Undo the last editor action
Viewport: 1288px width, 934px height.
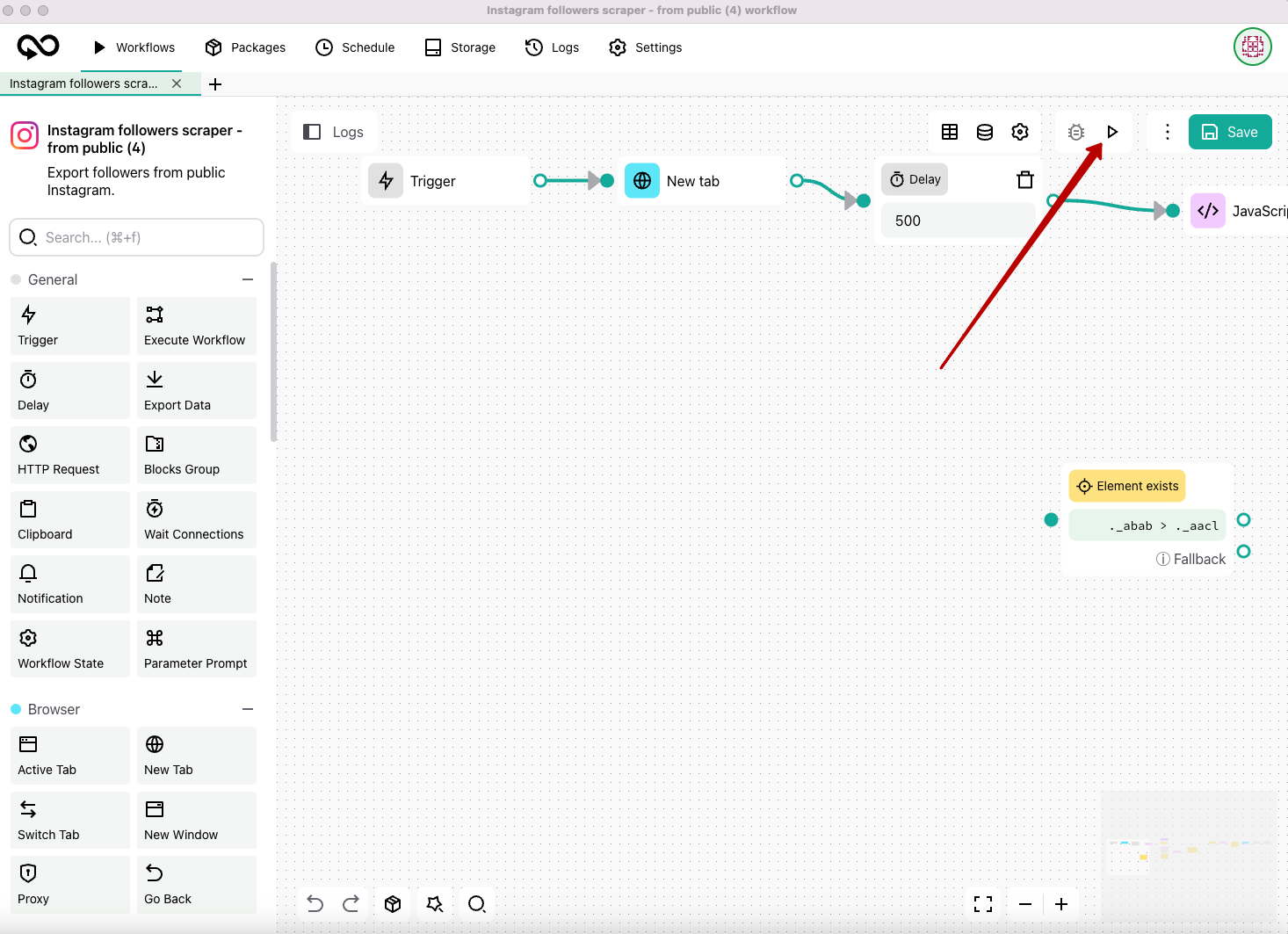pos(315,904)
